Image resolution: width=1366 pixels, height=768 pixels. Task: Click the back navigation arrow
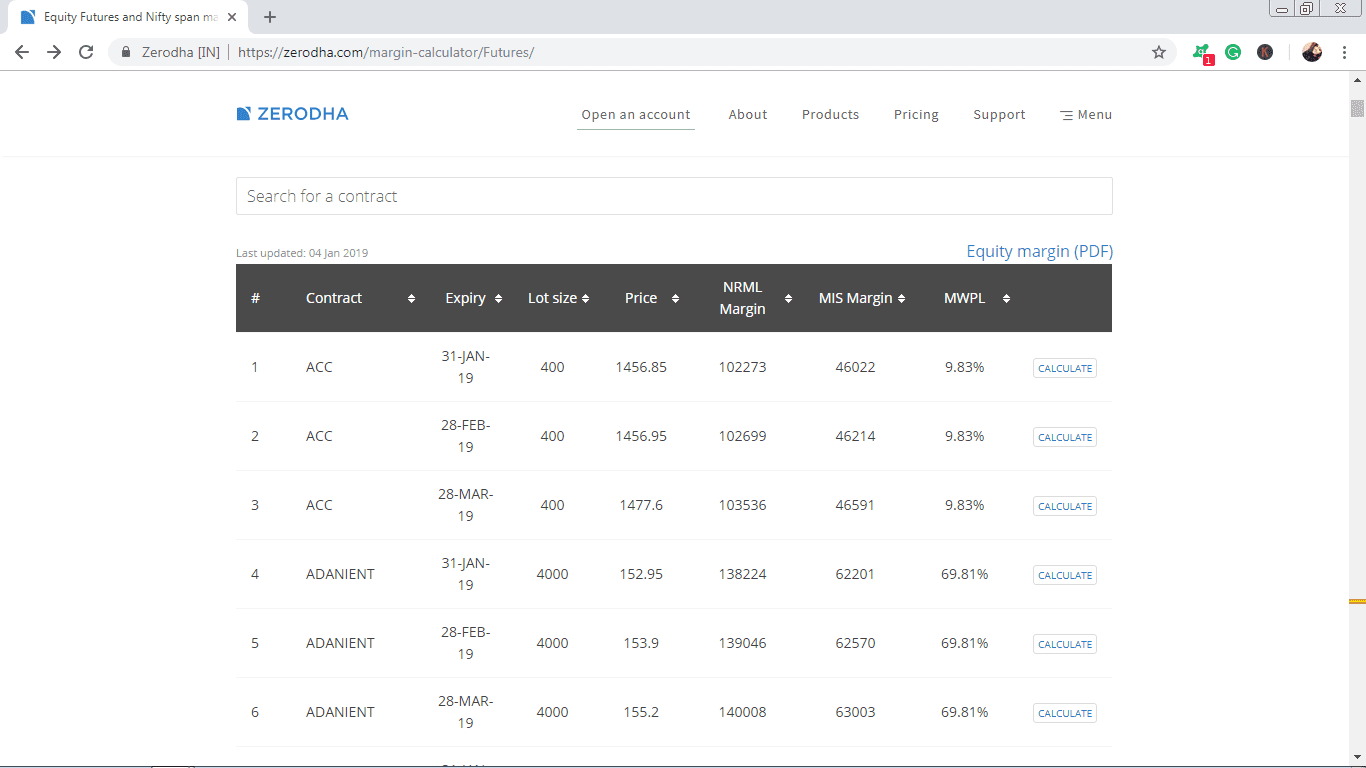point(21,52)
